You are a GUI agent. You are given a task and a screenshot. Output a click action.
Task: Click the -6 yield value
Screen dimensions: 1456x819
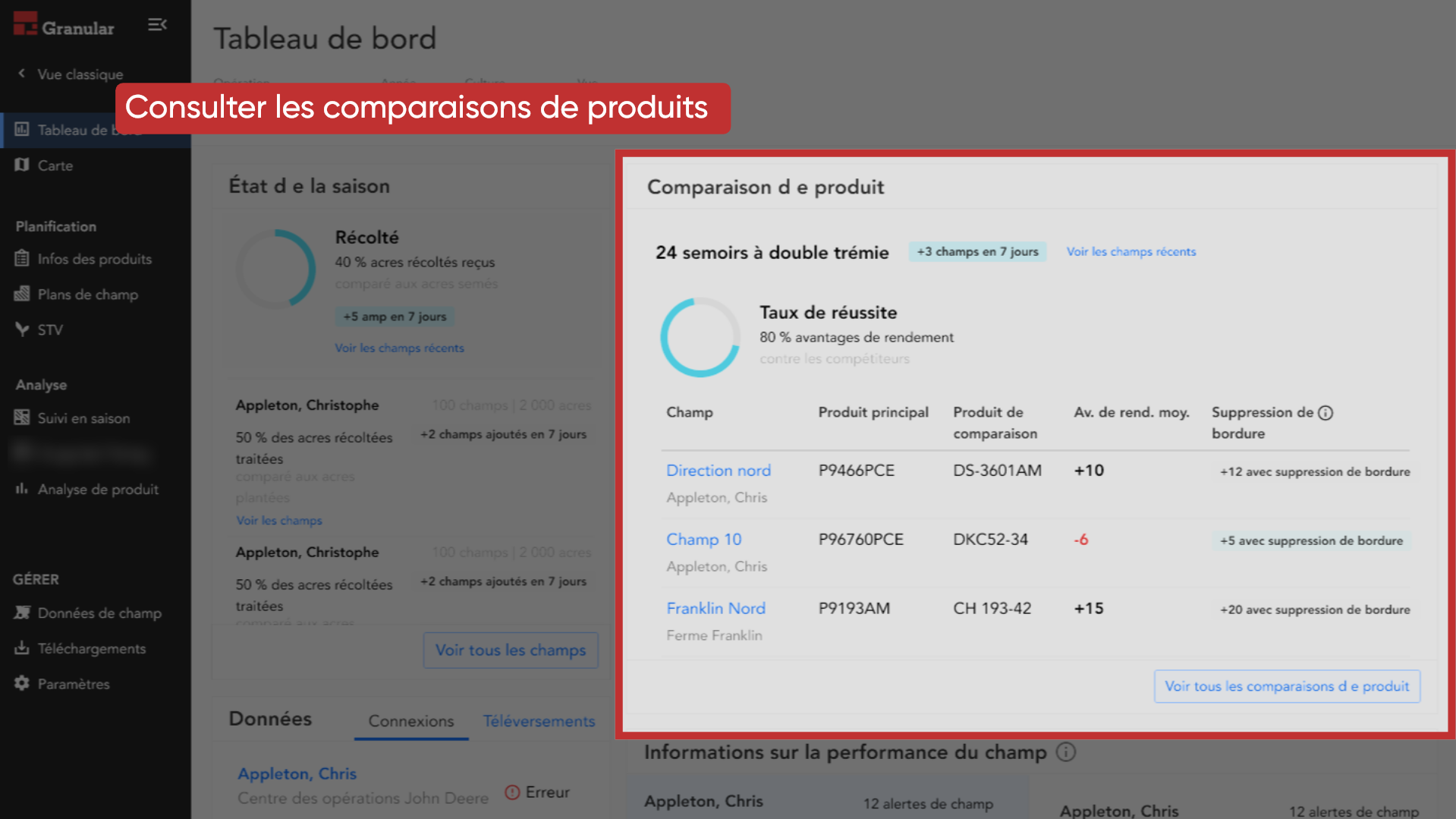1081,540
